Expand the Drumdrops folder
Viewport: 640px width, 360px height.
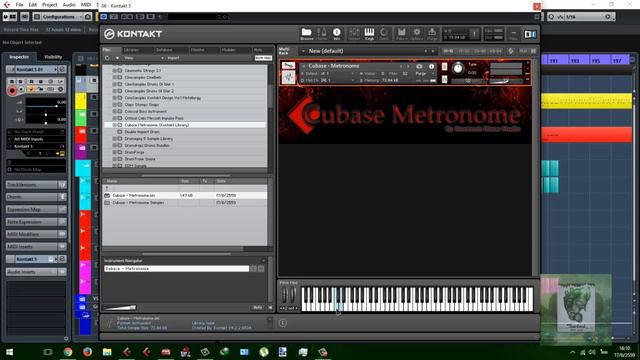[x=115, y=145]
